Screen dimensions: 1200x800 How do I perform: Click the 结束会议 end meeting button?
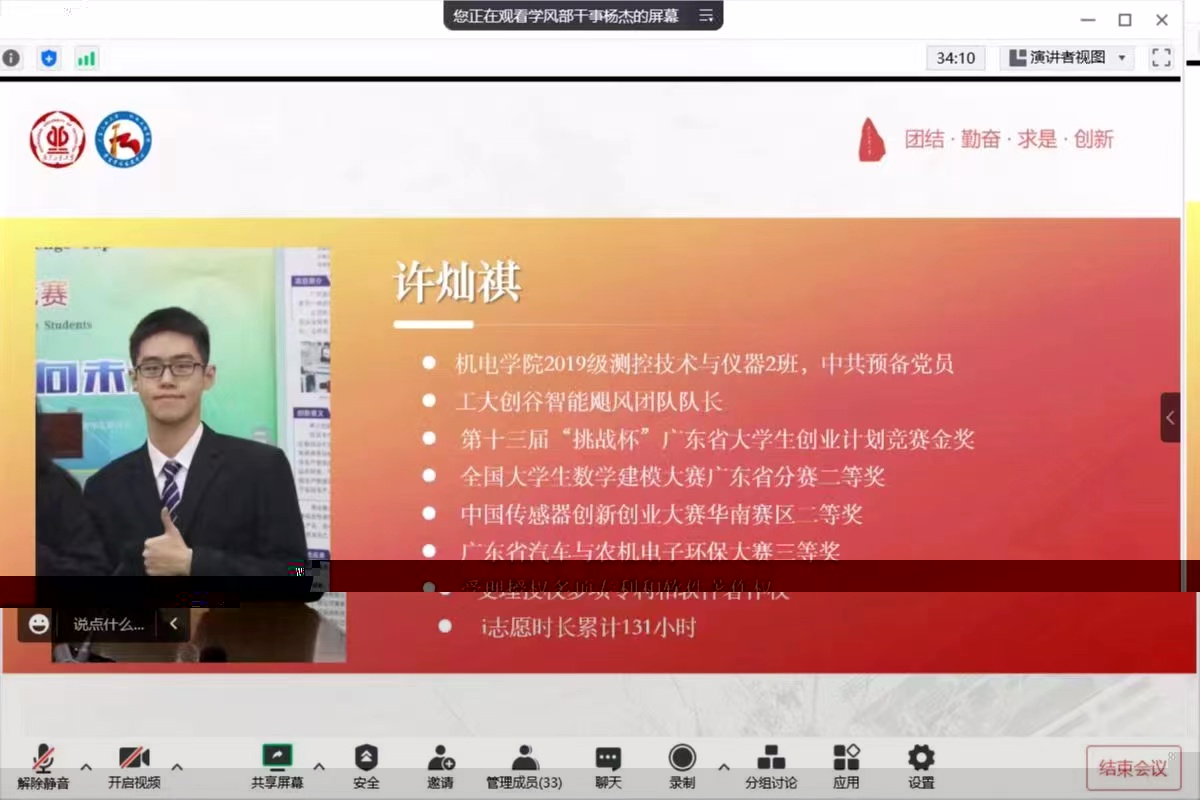click(x=1133, y=768)
